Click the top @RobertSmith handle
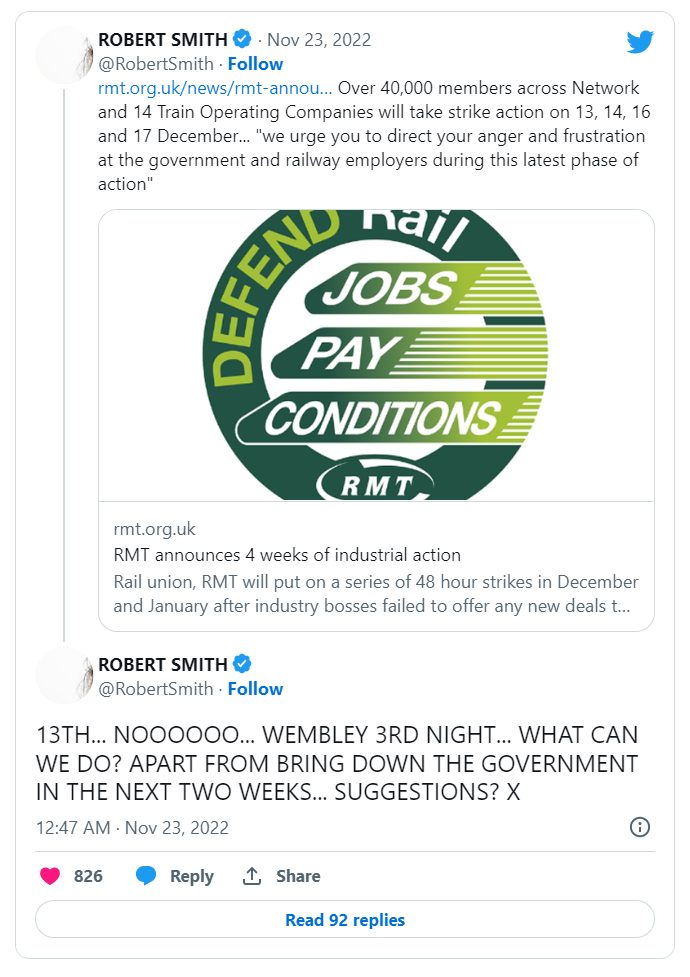 coord(156,64)
